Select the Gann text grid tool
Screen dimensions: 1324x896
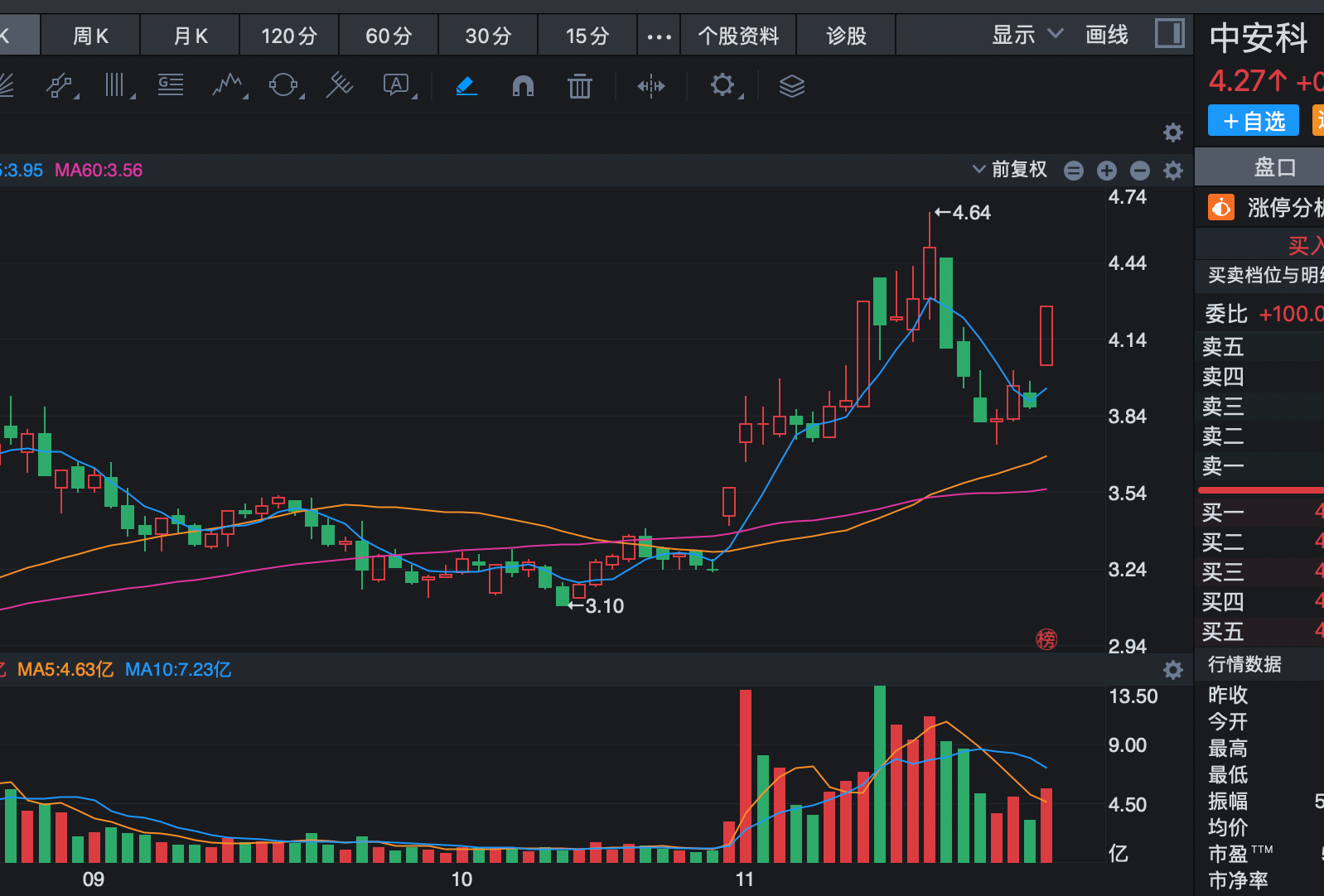coord(171,85)
